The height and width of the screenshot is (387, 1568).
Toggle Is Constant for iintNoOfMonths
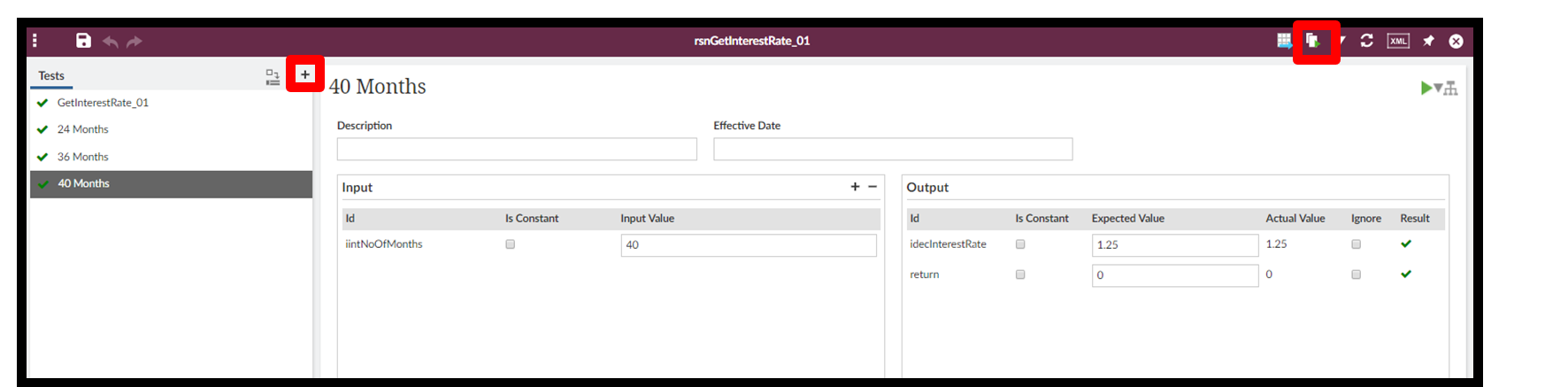[x=511, y=244]
